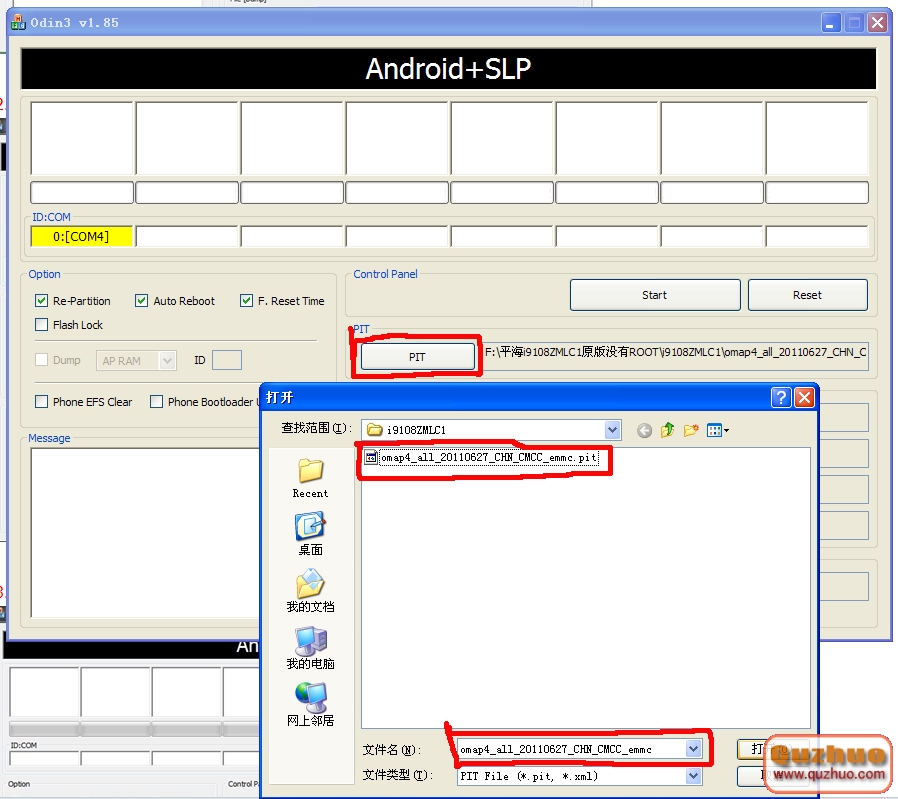
Task: Open the view menu icon in dialog
Action: tap(718, 430)
